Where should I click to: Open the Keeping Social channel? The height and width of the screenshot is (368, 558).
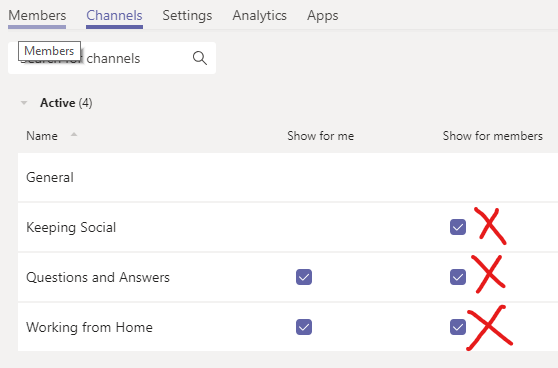coord(71,227)
